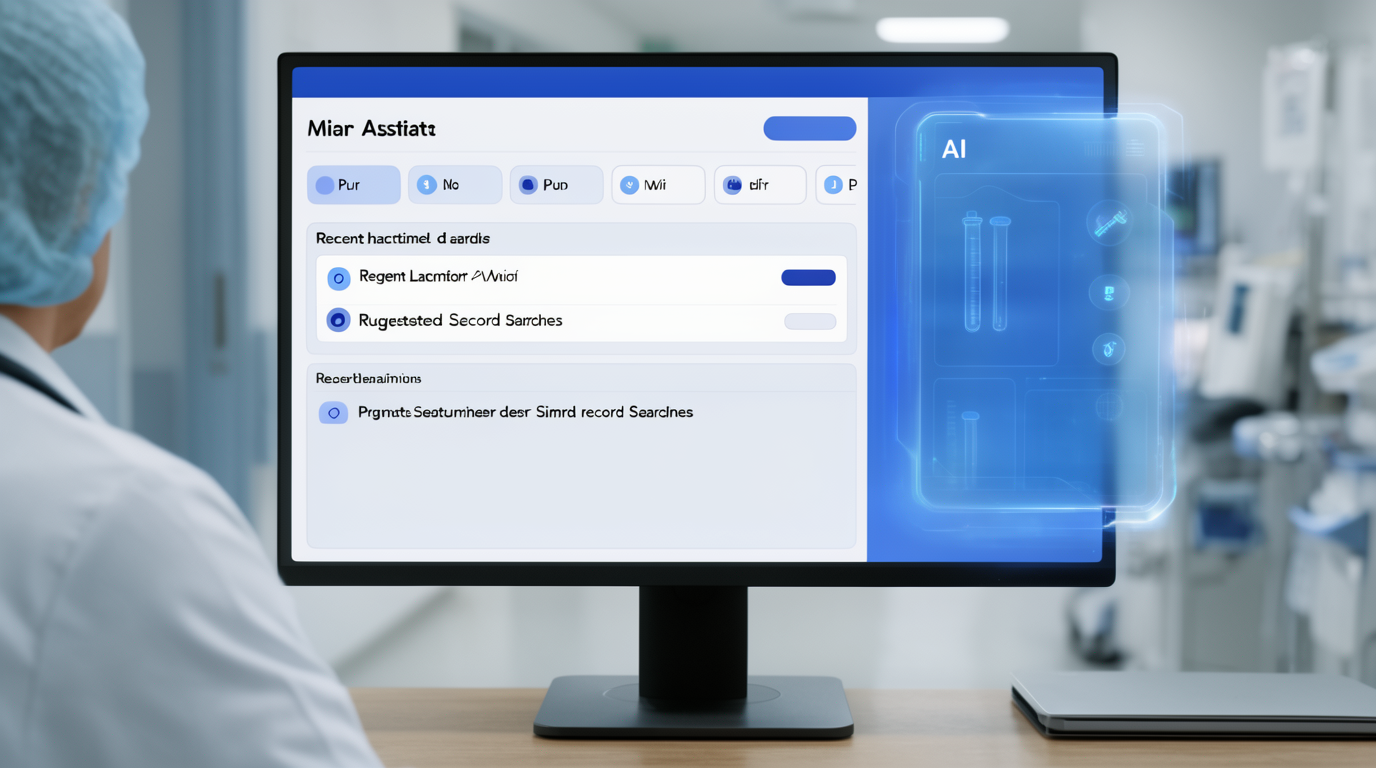Select the No tab
Image resolution: width=1376 pixels, height=768 pixels.
click(x=455, y=185)
